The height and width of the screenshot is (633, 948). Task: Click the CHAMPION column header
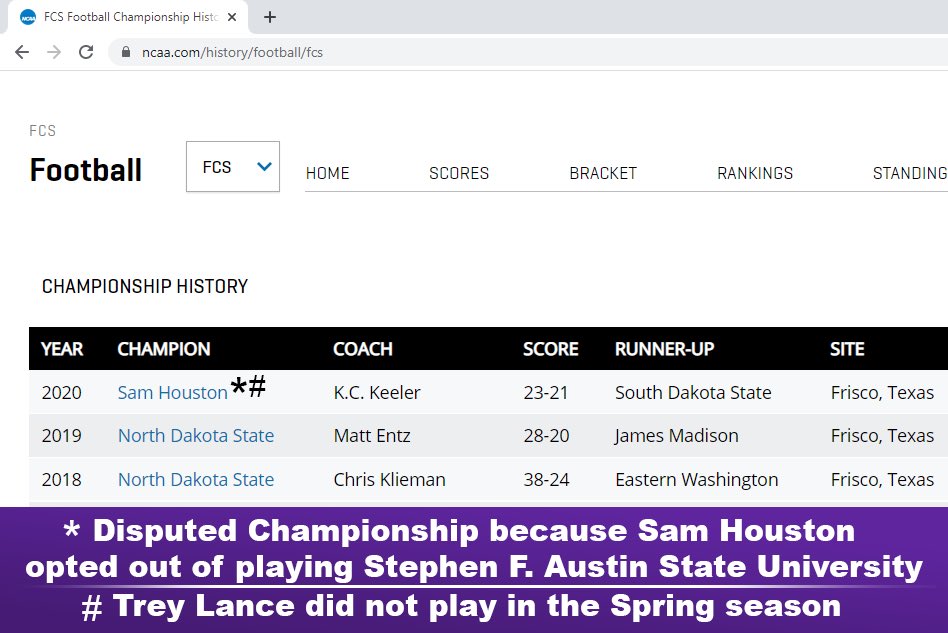click(164, 349)
